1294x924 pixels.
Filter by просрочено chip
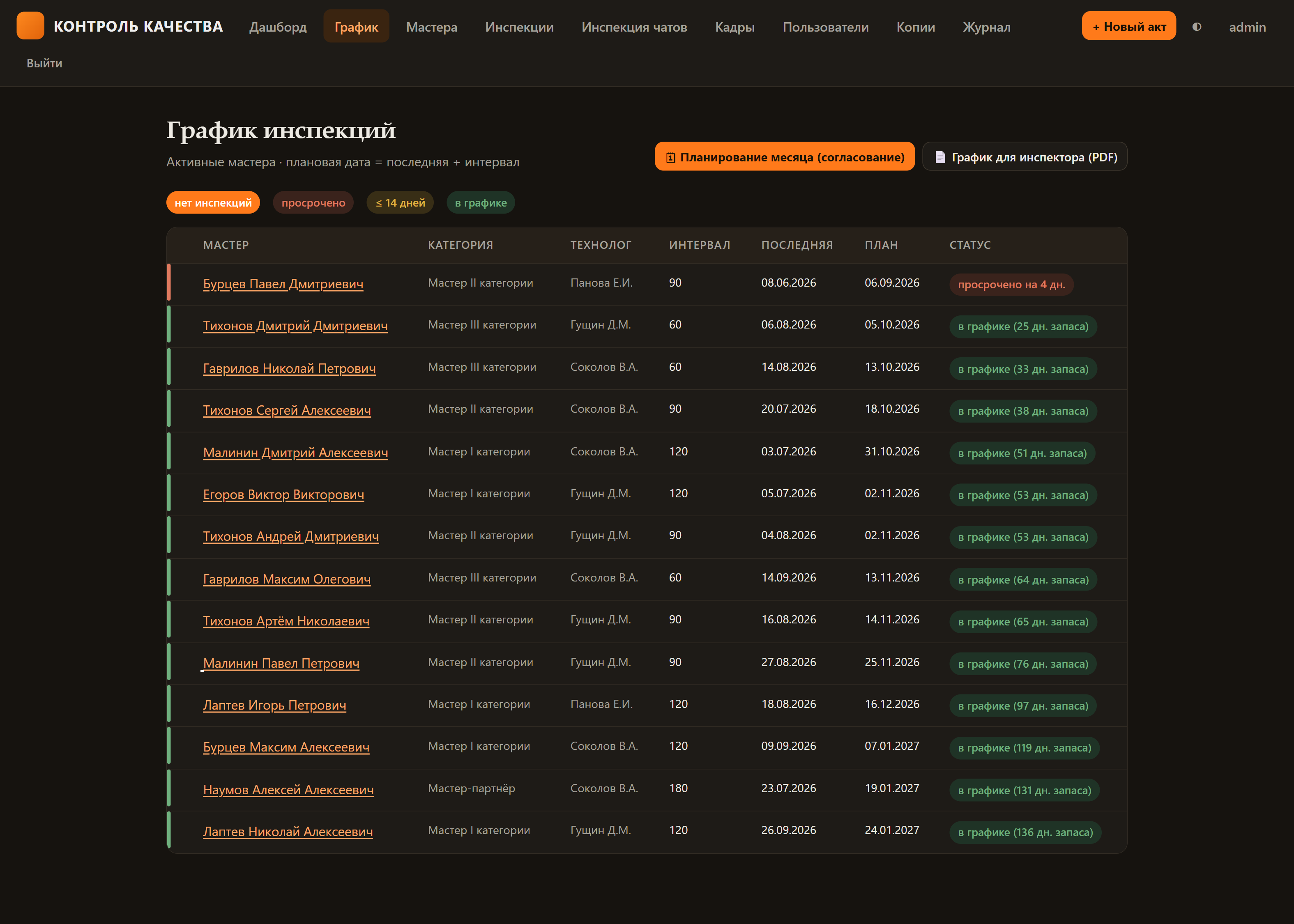pyautogui.click(x=313, y=202)
